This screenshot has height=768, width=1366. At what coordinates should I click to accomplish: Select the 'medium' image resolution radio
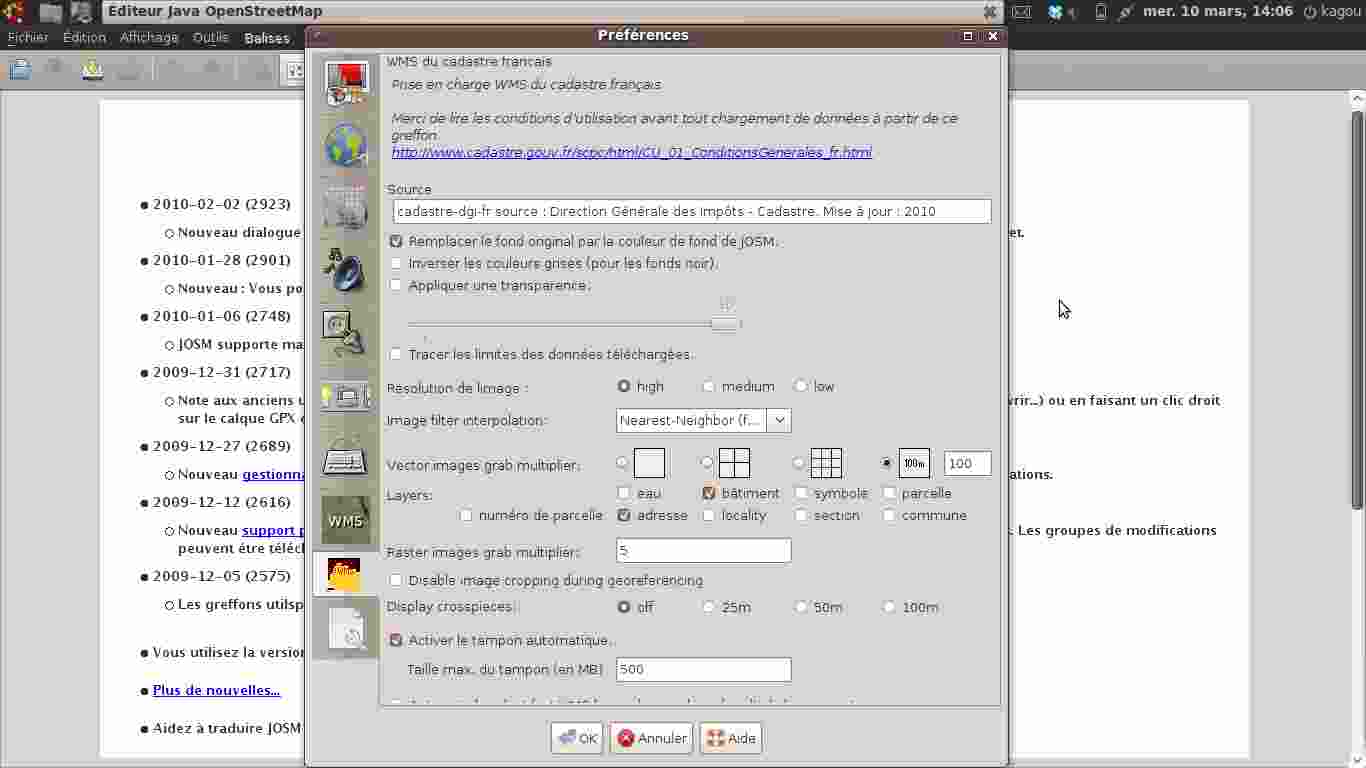[708, 386]
